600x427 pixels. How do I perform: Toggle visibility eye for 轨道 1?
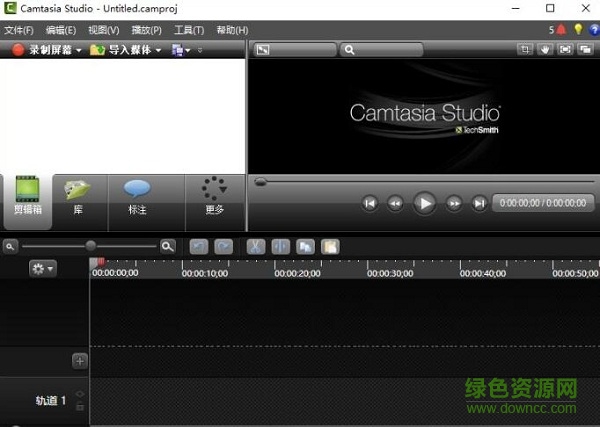click(x=80, y=395)
